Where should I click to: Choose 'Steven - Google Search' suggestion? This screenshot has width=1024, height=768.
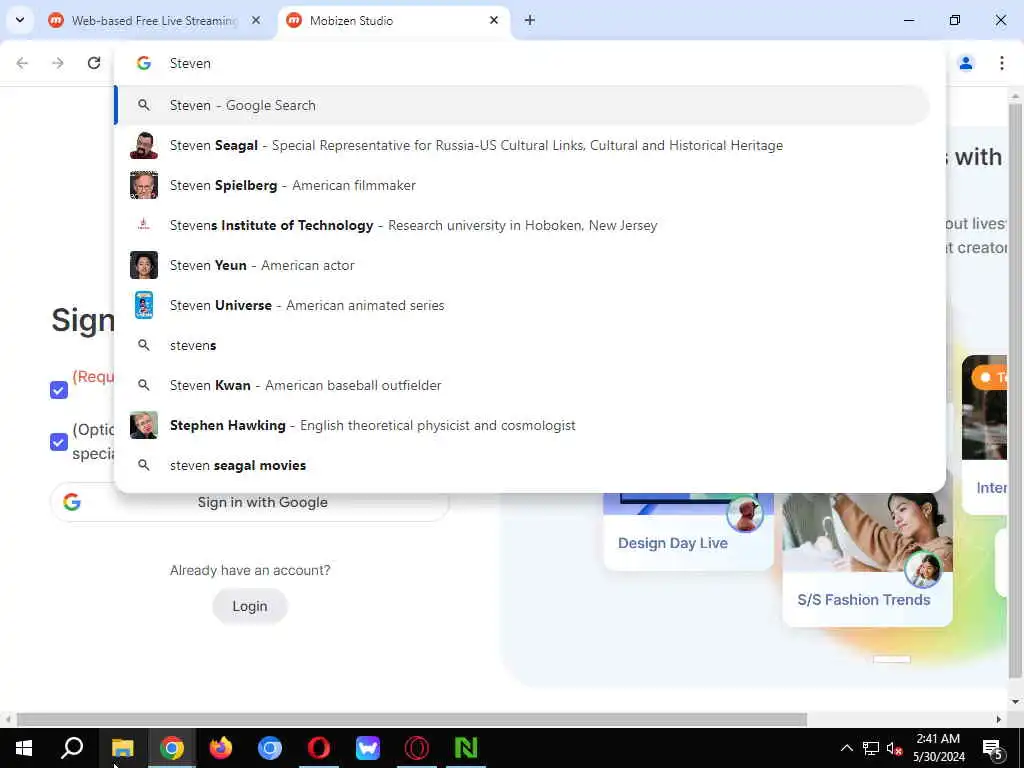[522, 105]
